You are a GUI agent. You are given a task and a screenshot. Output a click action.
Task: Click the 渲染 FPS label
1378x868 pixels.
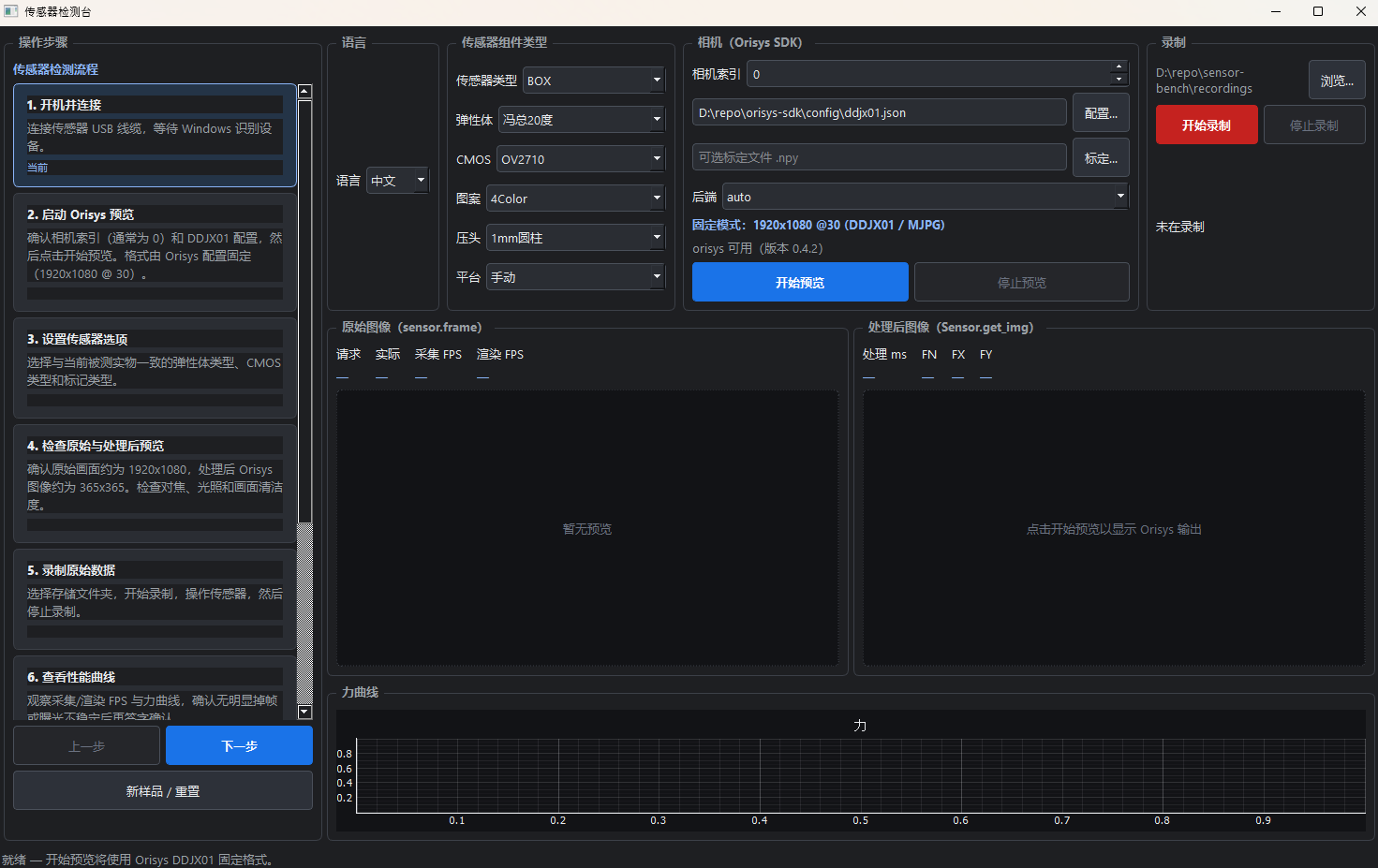coord(500,354)
